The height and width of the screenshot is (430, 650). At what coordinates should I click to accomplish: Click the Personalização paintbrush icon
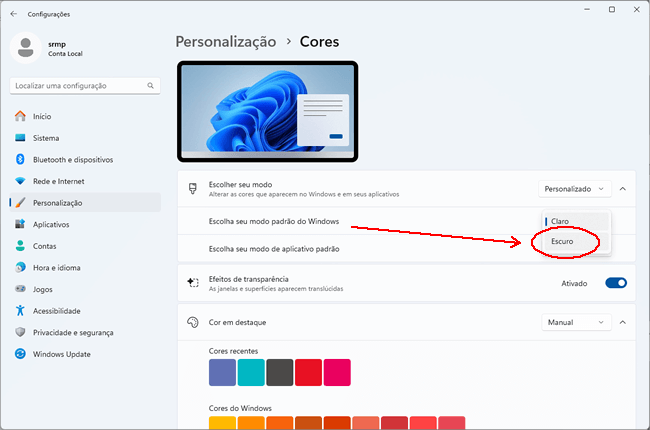tap(20, 203)
